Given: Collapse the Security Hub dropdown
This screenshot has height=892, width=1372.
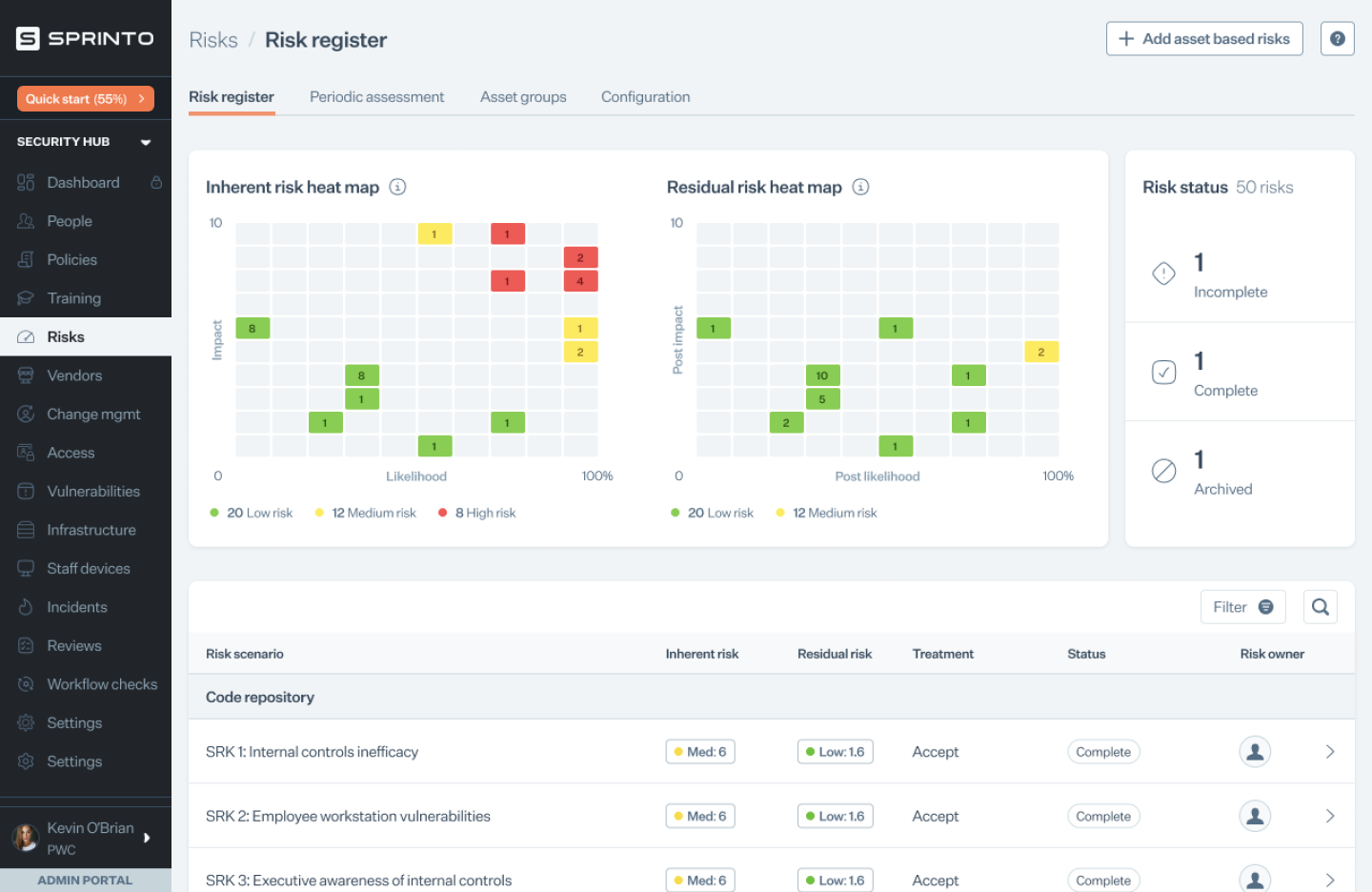Looking at the screenshot, I should tap(146, 142).
